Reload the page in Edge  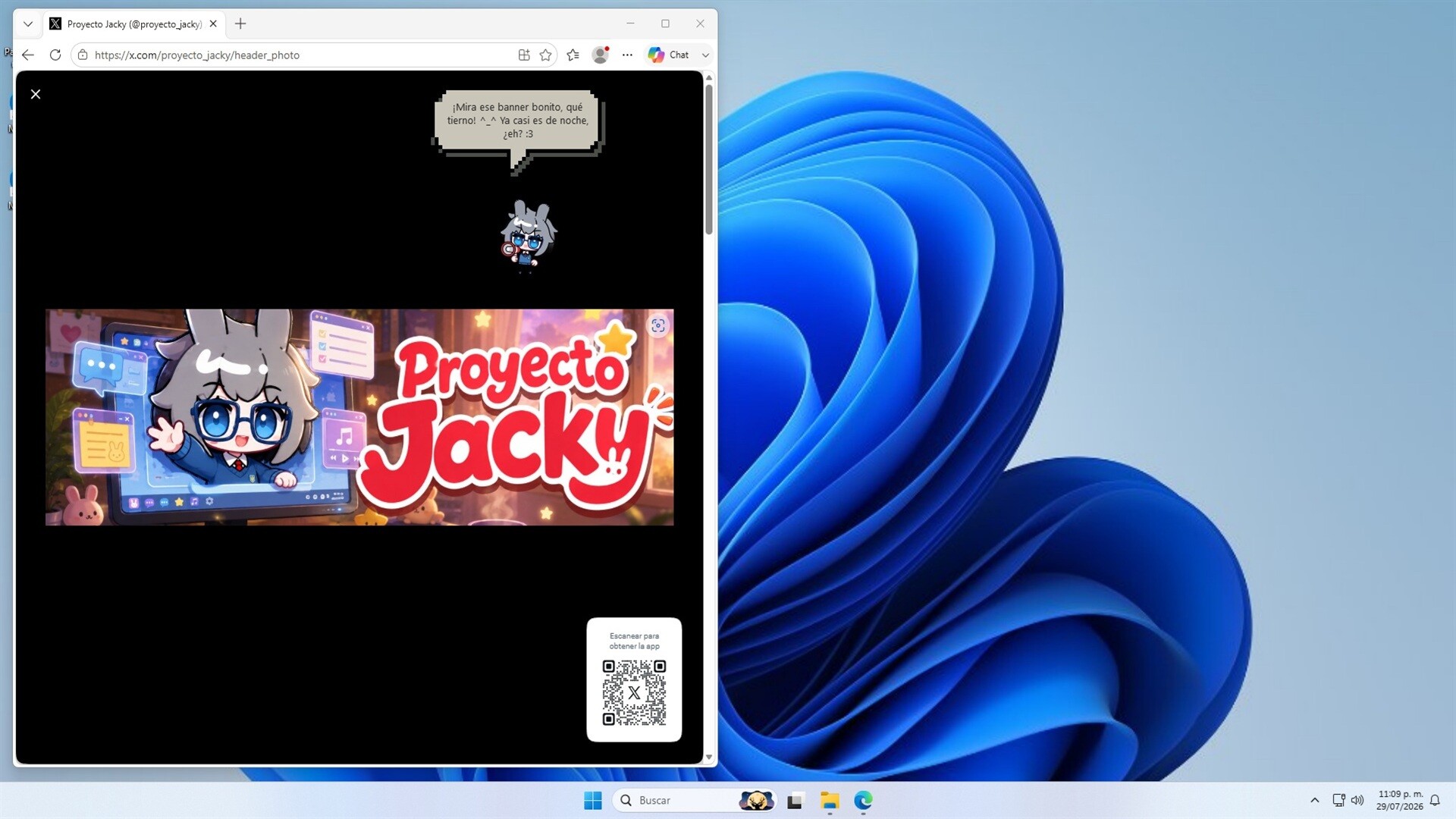pos(55,55)
